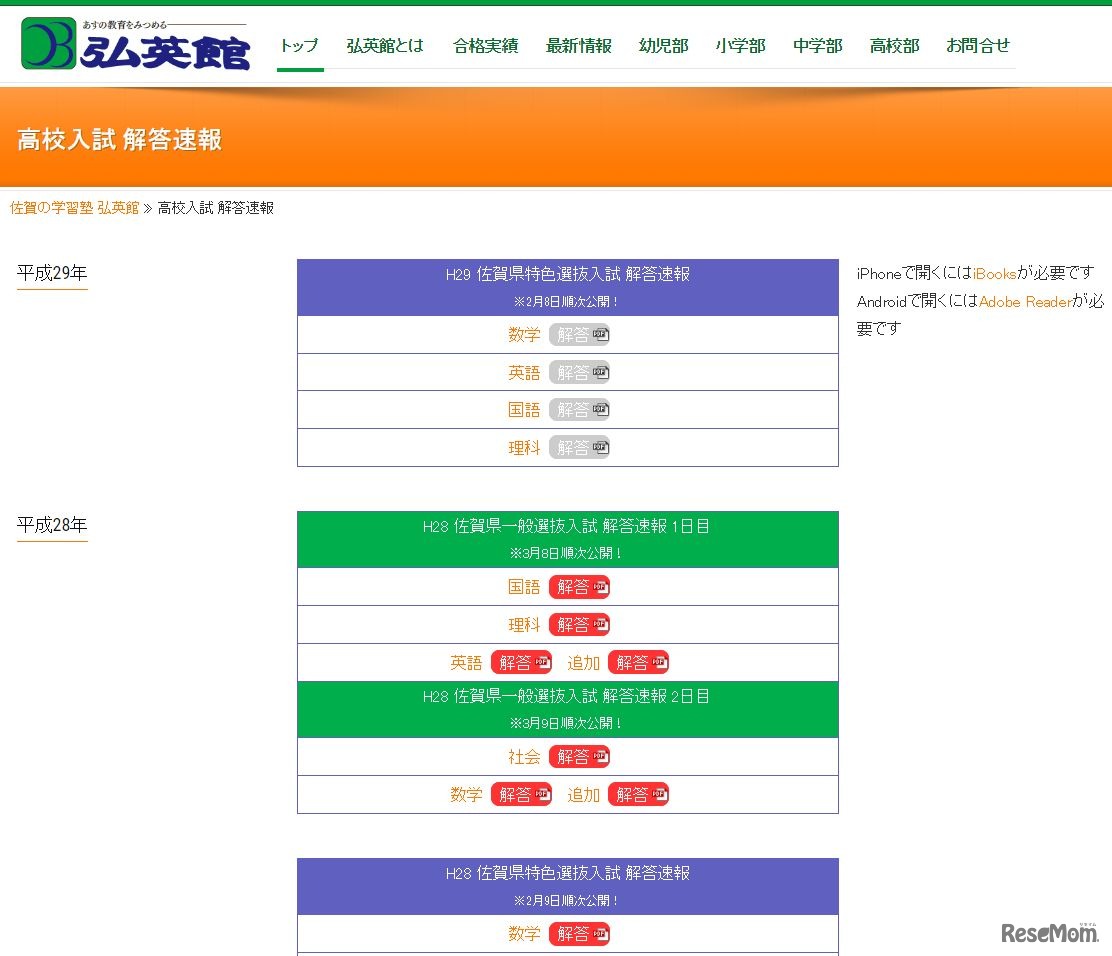1112x956 pixels.
Task: Click the 佐賀の学習塾 弘英館 breadcrumb link
Action: pos(74,207)
